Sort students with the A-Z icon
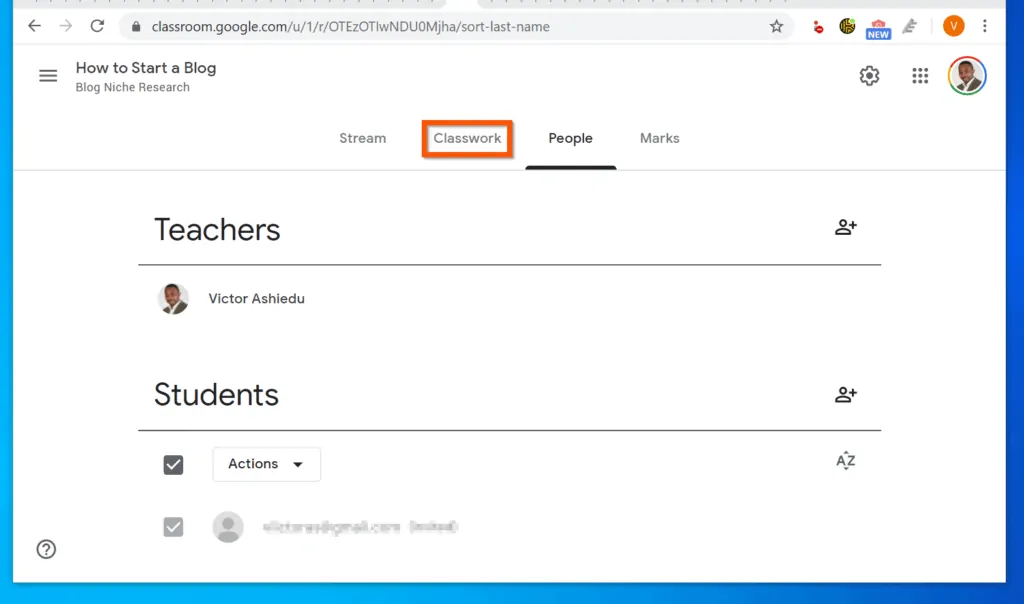 tap(845, 461)
